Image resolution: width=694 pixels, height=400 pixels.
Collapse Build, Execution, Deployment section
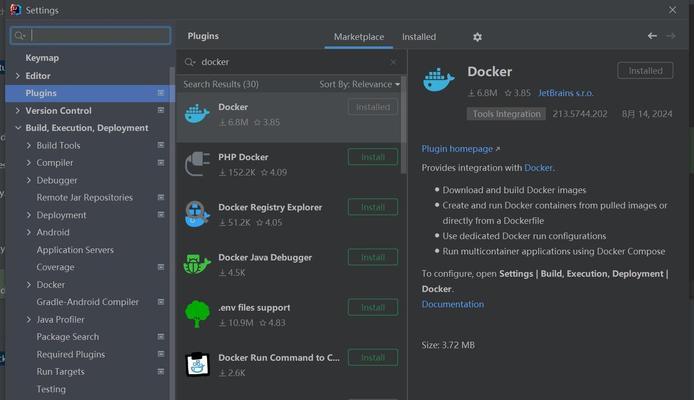click(18, 128)
